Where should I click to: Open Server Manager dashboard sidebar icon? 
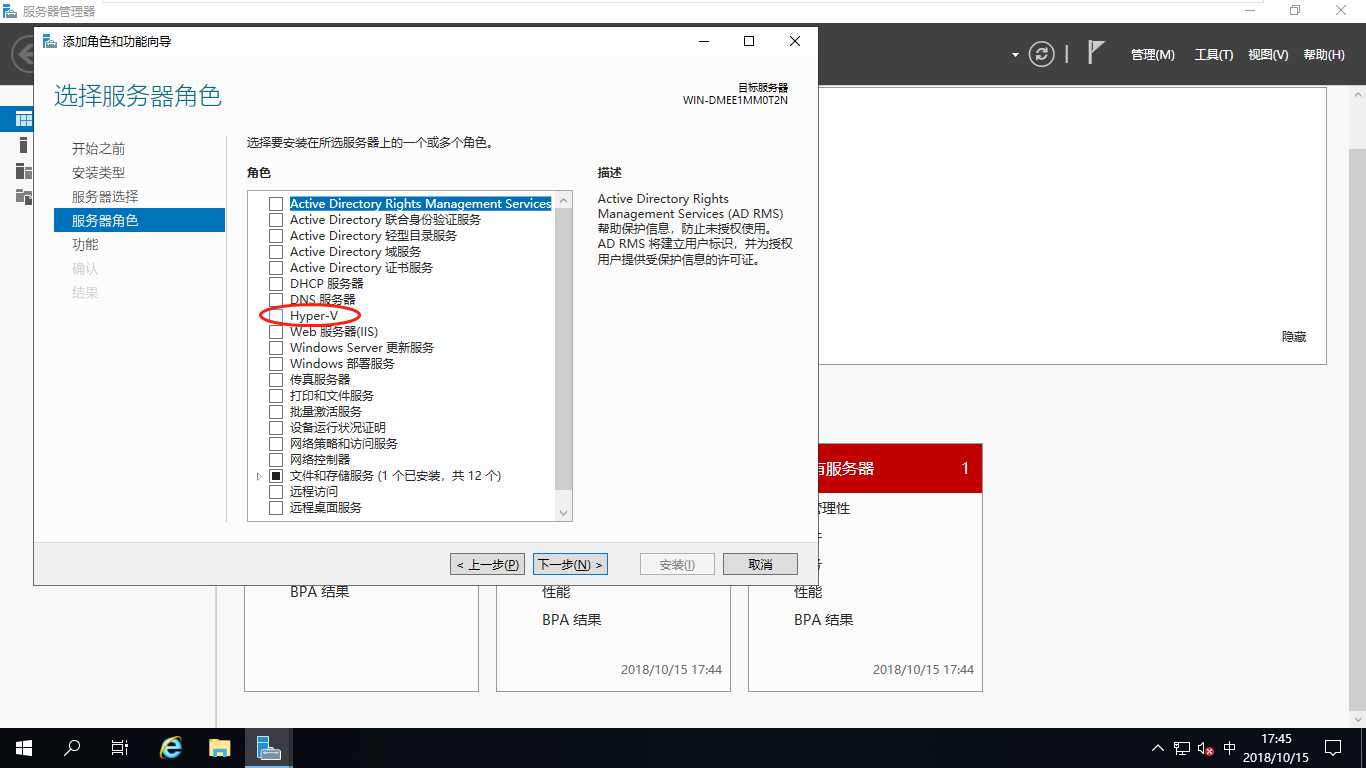point(23,119)
